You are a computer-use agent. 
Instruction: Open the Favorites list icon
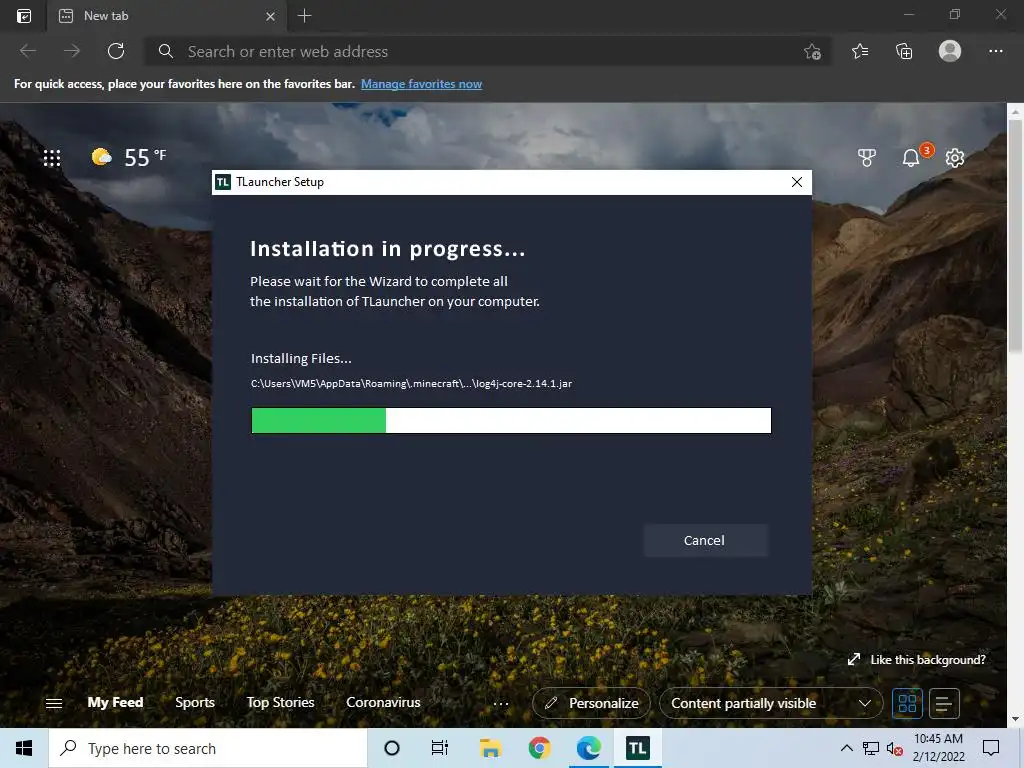click(x=860, y=51)
